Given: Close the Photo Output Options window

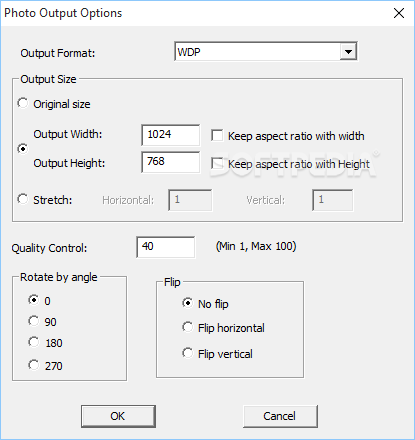Looking at the screenshot, I should (399, 13).
